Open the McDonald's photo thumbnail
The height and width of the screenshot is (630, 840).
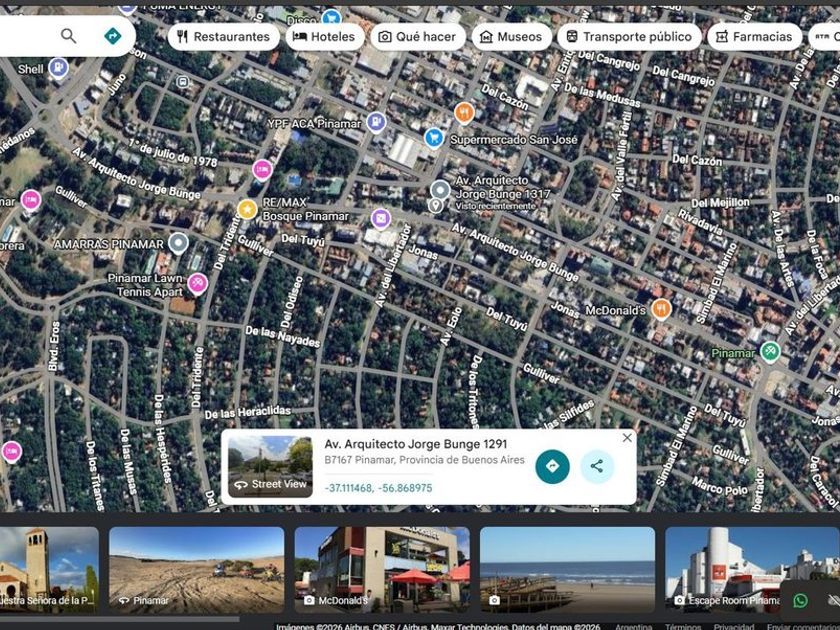382,569
